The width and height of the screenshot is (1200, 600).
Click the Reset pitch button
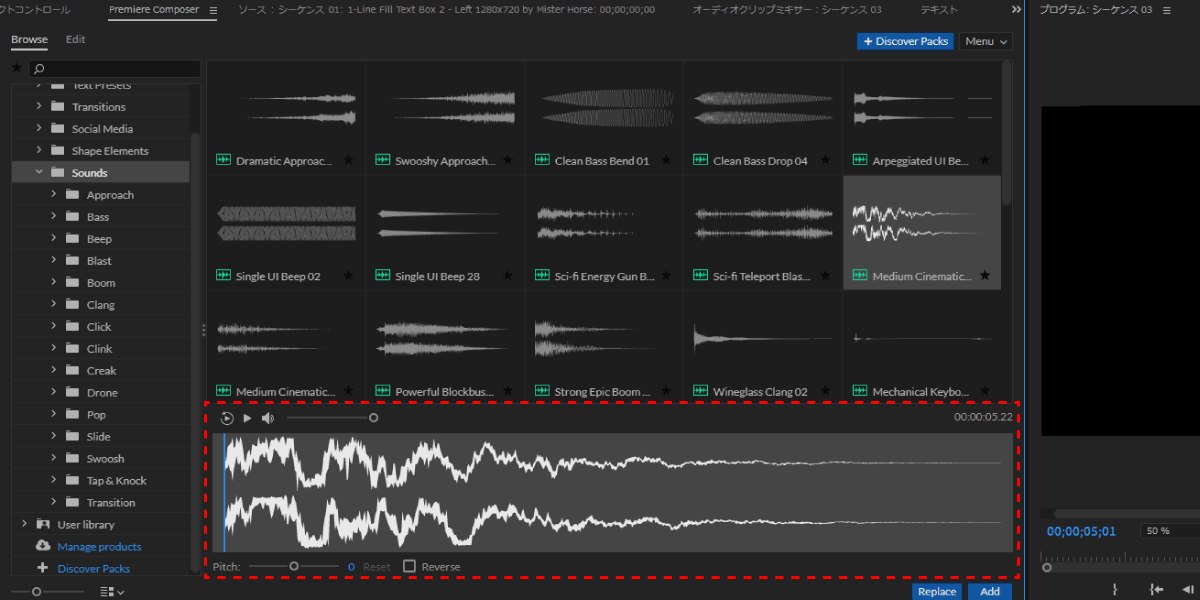tap(377, 567)
